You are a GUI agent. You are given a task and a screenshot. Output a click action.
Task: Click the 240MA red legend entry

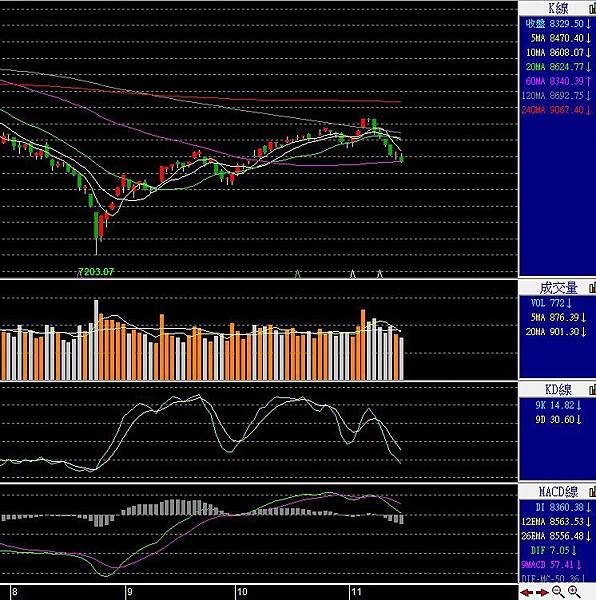click(x=557, y=110)
